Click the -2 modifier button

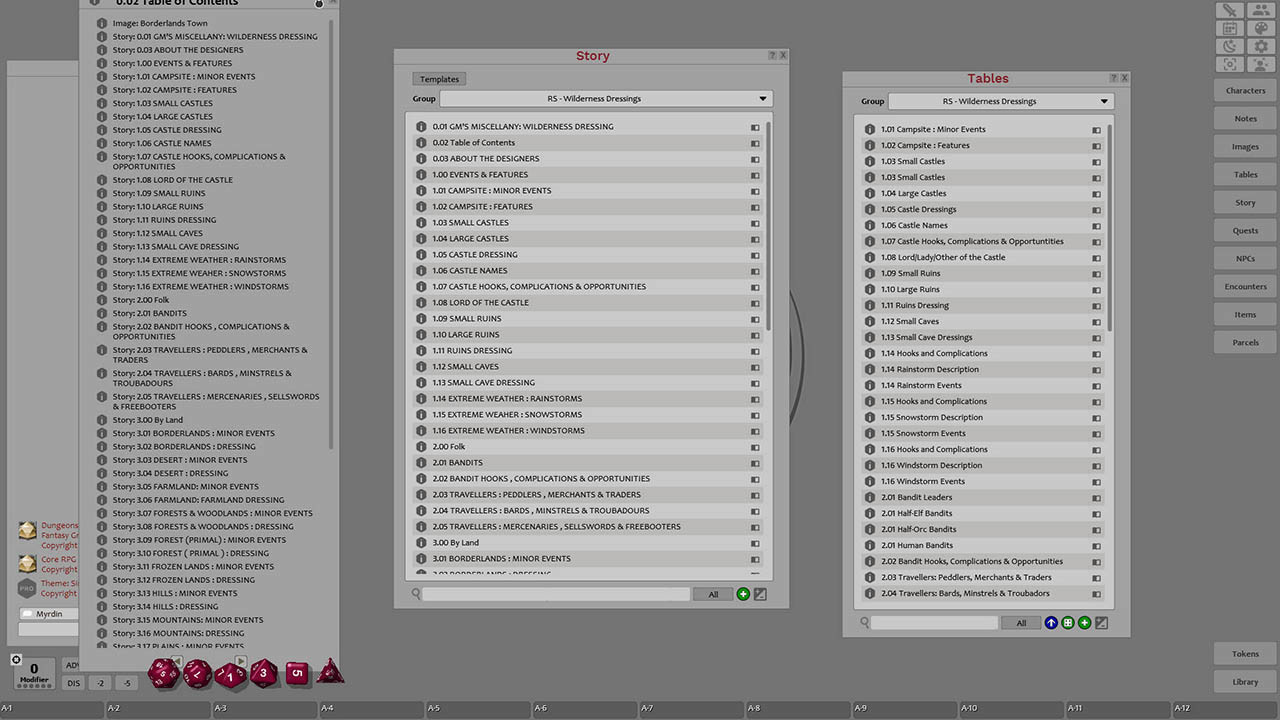(99, 683)
